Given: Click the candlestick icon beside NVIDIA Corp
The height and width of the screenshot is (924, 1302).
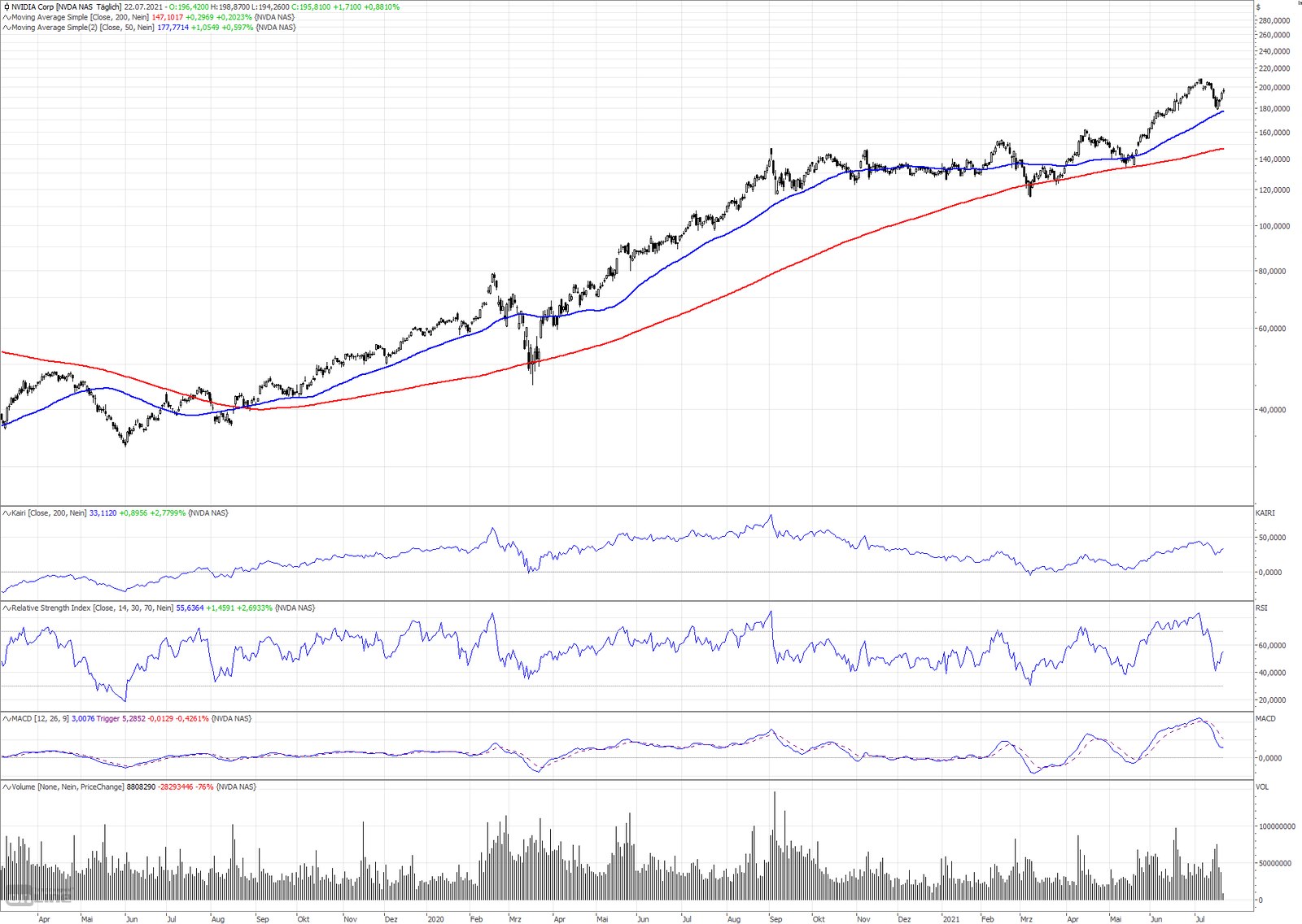Looking at the screenshot, I should coord(7,7).
